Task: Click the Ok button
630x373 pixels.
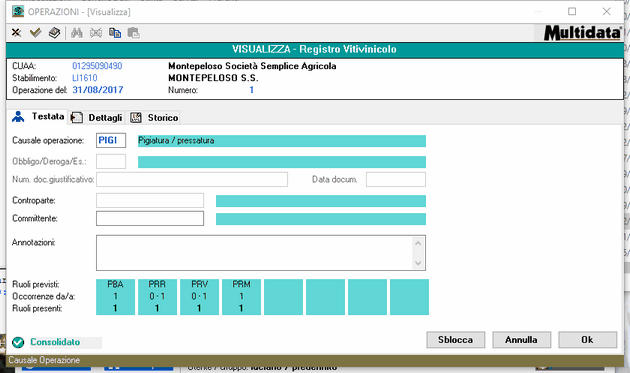Action: [587, 340]
